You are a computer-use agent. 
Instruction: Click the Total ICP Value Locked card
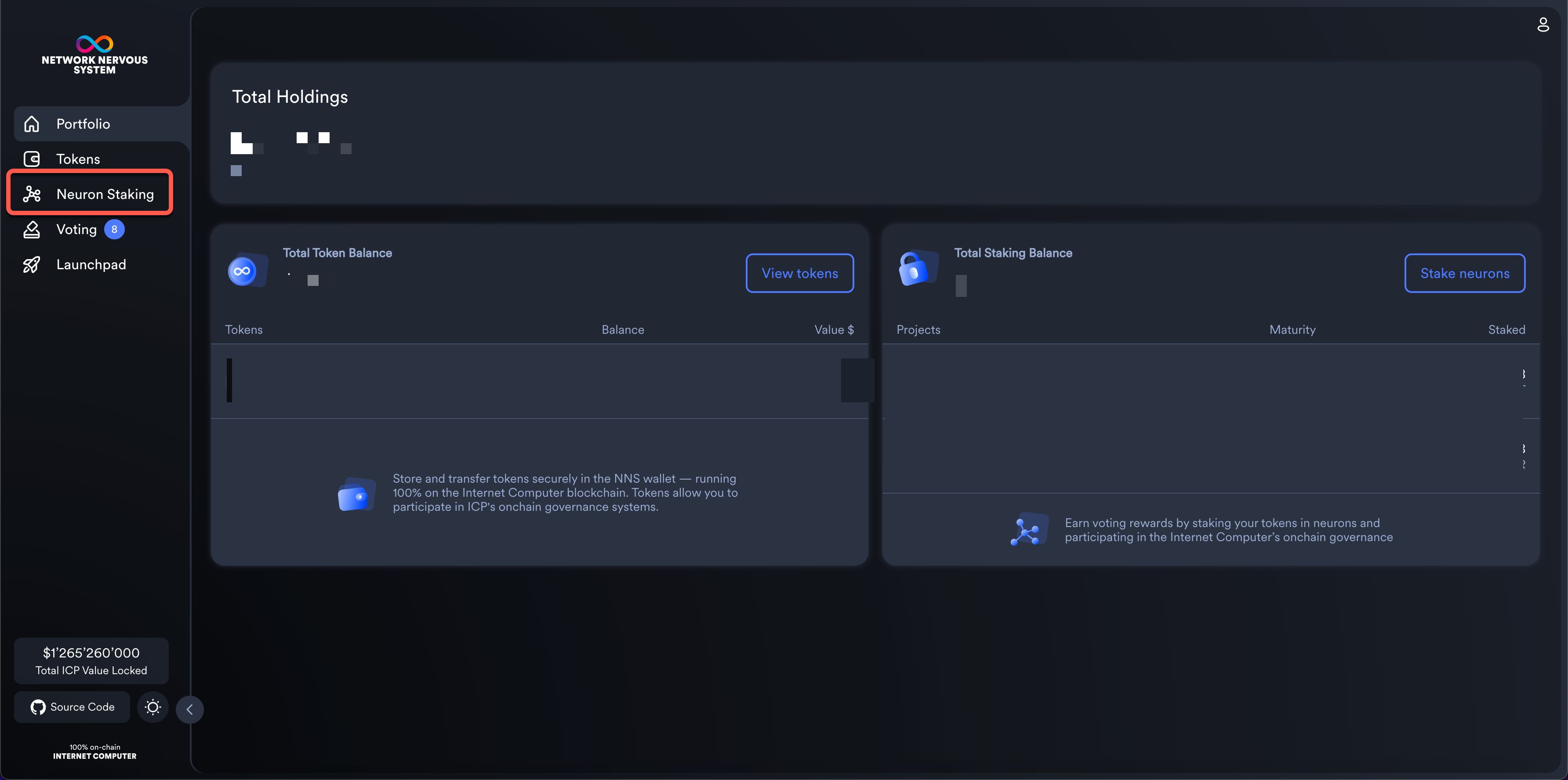pos(91,661)
